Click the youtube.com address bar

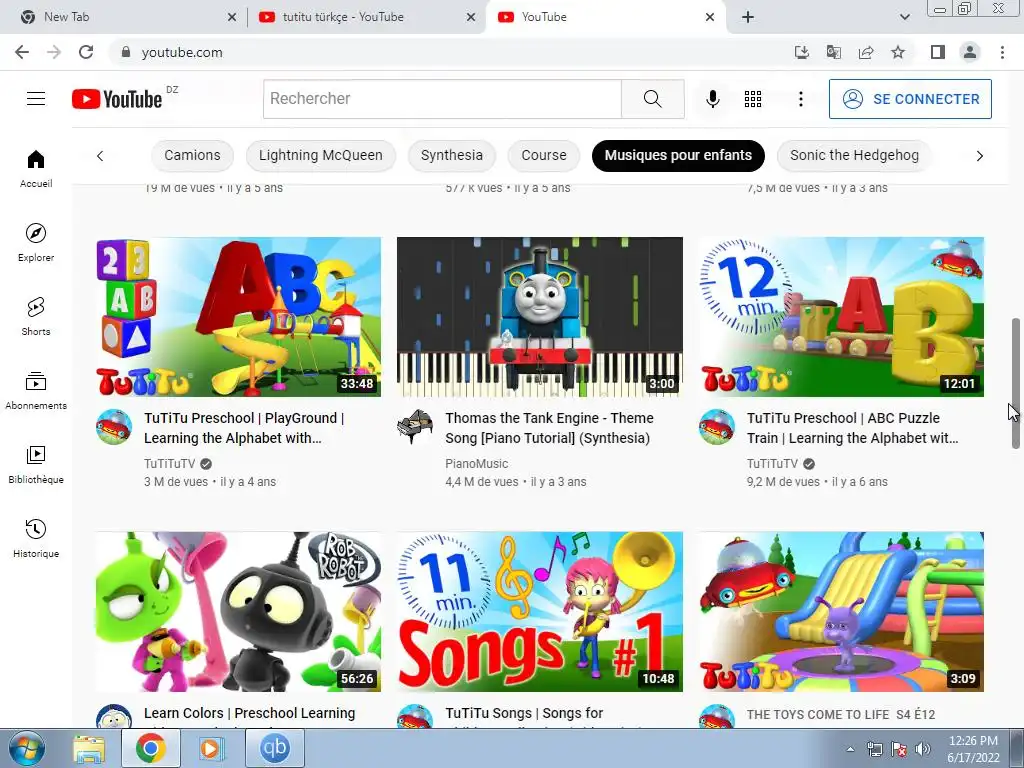pyautogui.click(x=451, y=52)
